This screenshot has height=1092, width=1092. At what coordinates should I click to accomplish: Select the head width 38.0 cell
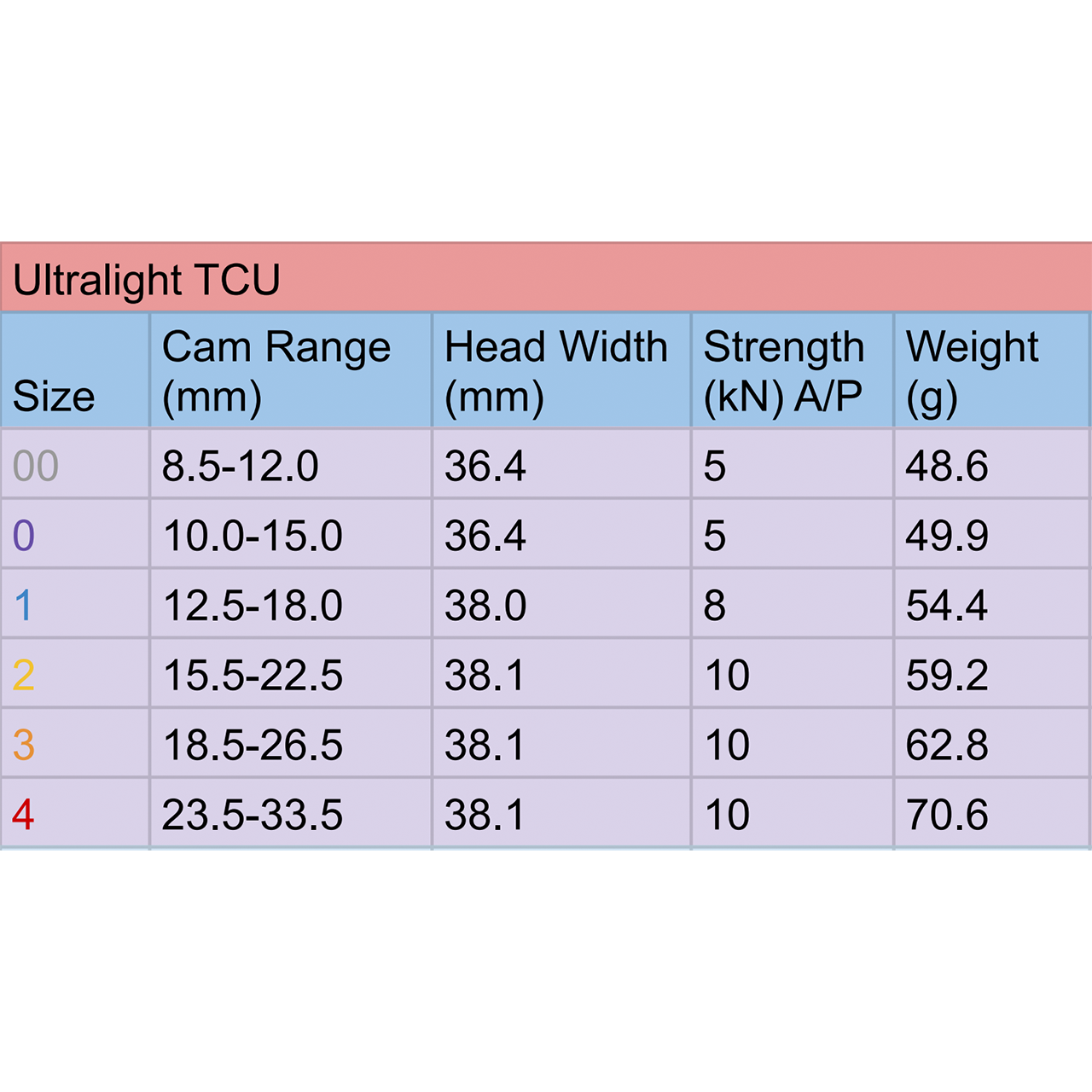[x=485, y=606]
